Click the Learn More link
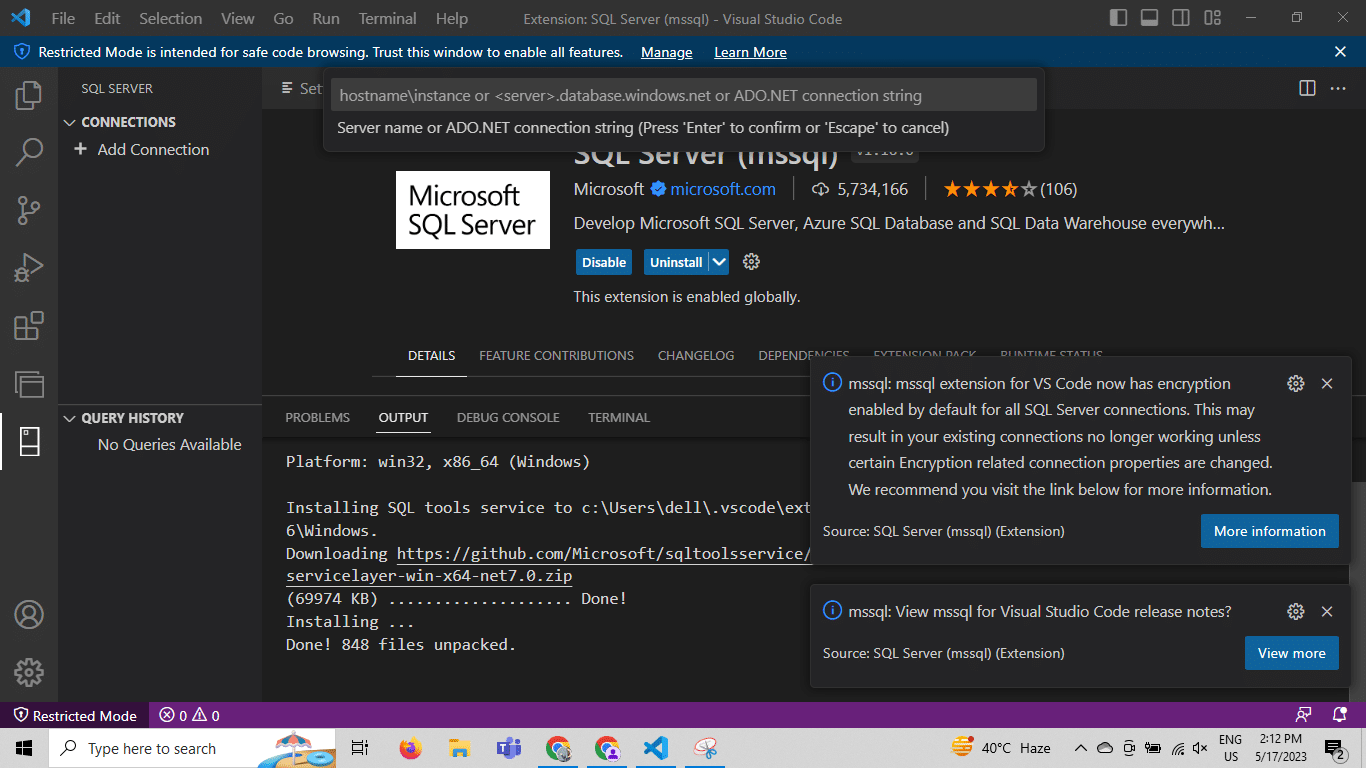 (750, 52)
